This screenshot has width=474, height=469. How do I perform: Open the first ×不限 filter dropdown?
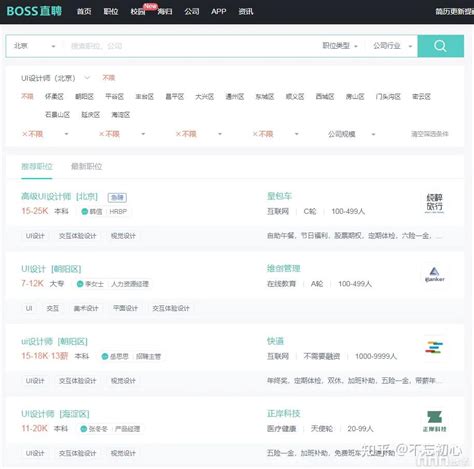click(45, 134)
